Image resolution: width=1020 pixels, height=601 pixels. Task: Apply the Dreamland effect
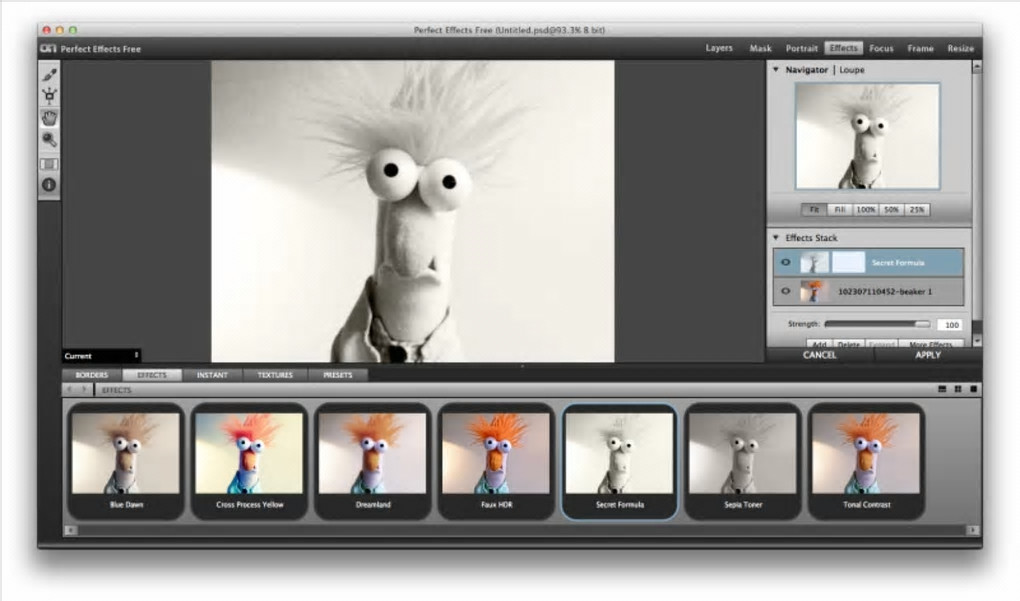click(x=373, y=461)
